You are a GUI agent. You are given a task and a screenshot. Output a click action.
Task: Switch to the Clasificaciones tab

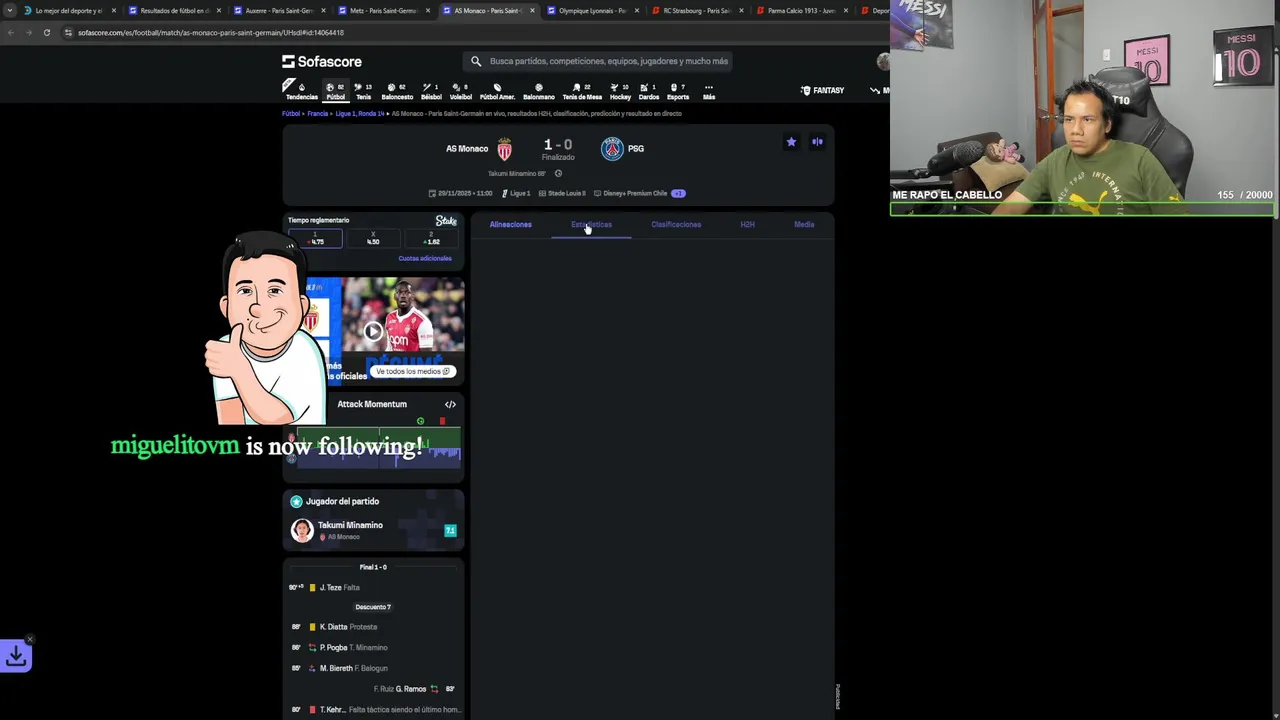(x=676, y=224)
